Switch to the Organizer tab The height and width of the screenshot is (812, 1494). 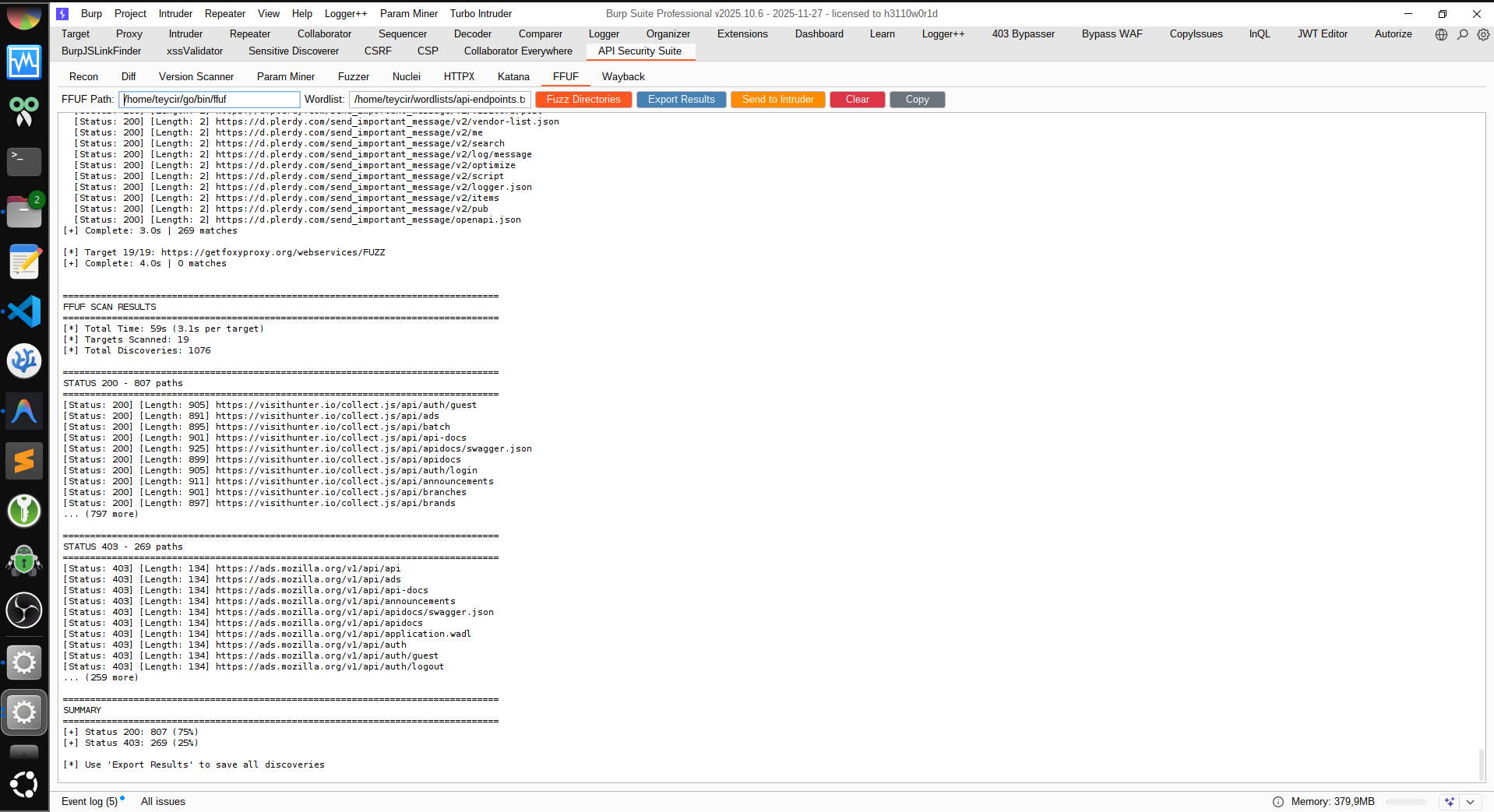[668, 33]
